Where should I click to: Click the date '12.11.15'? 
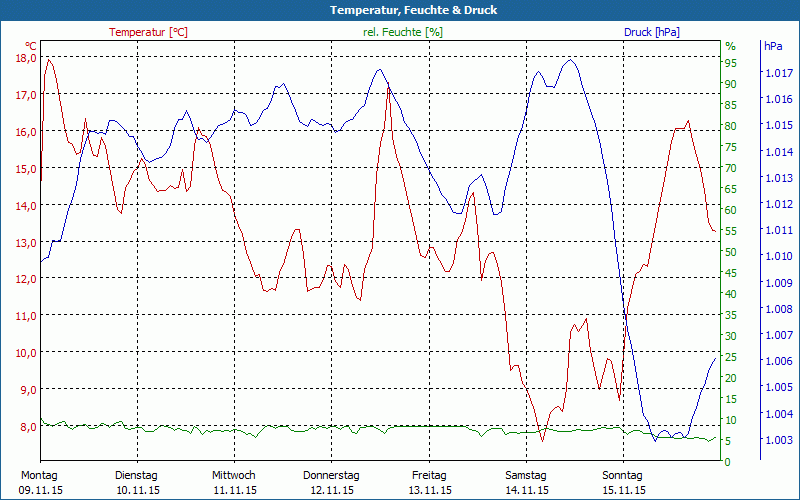(x=332, y=490)
